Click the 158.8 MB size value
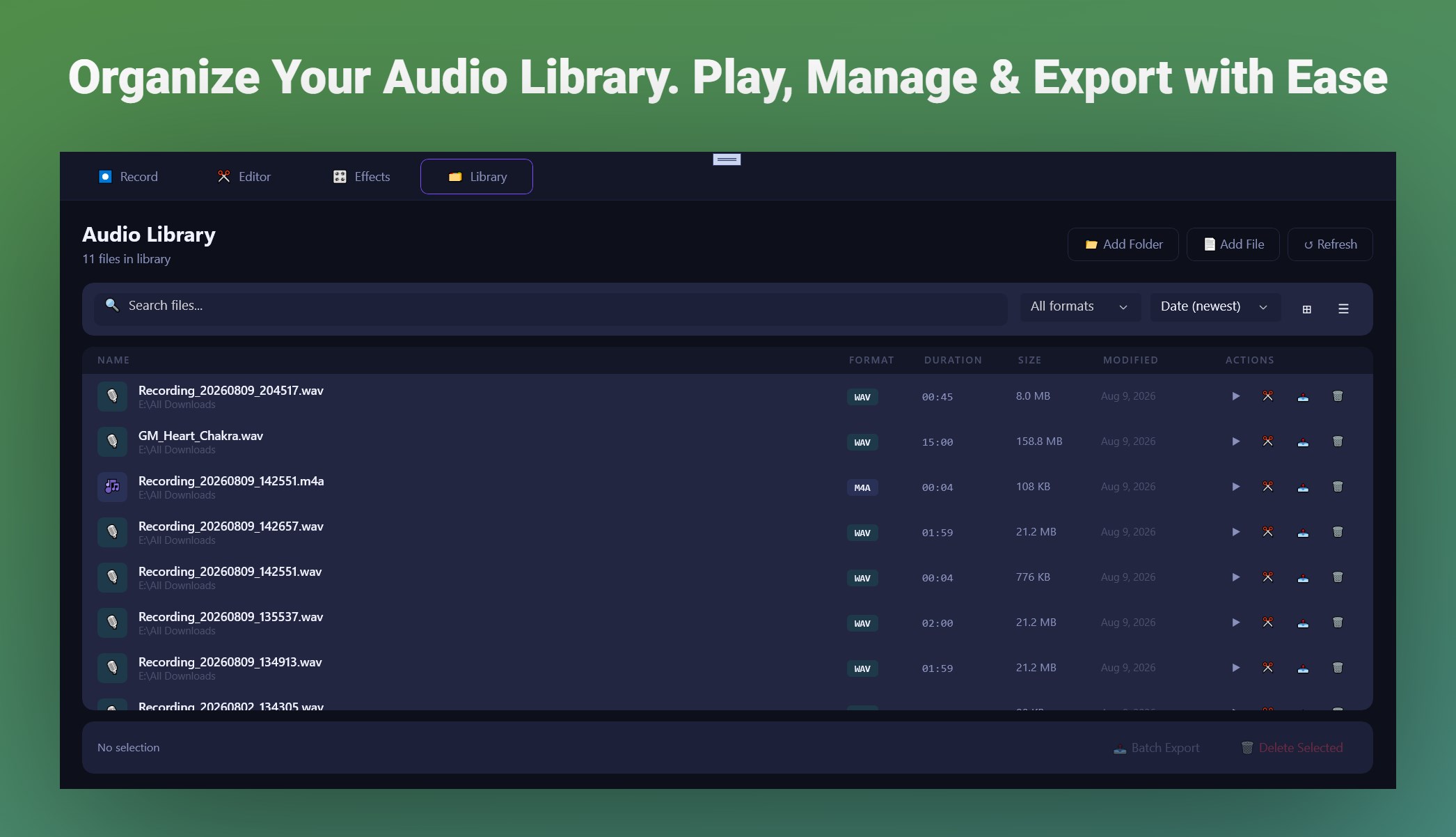Screen dimensions: 1456x837 (1039, 441)
